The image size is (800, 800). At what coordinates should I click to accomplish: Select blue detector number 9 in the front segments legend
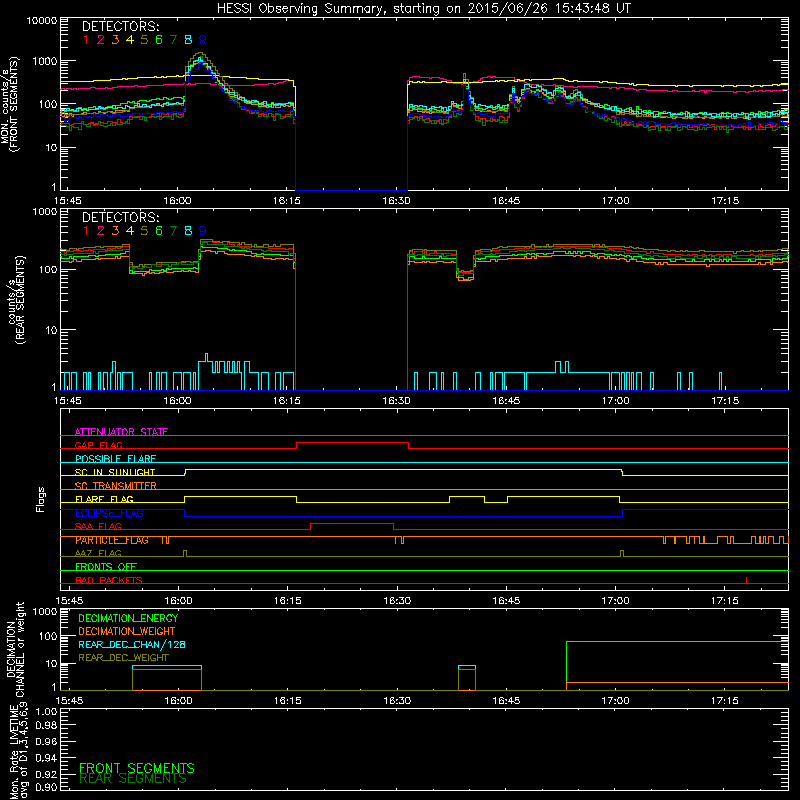[203, 40]
